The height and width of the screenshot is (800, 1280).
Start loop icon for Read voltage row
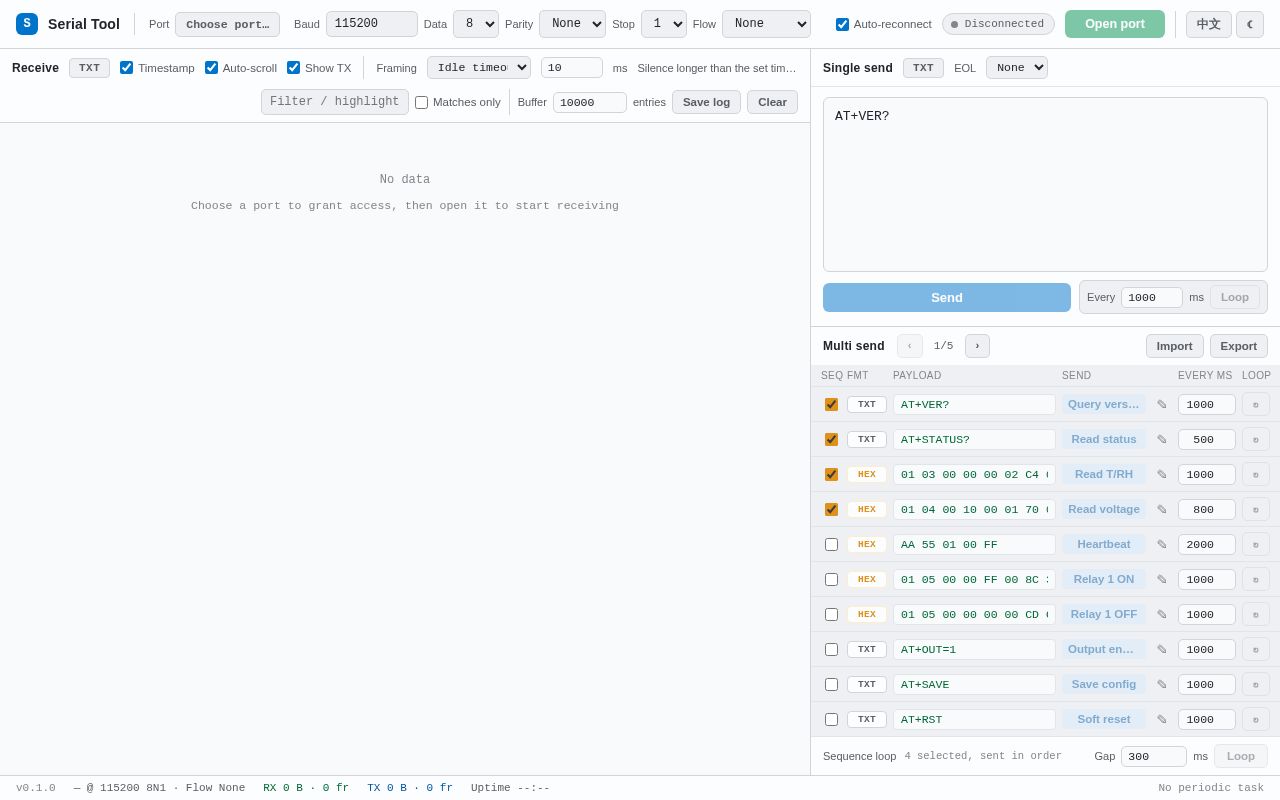[x=1256, y=509]
